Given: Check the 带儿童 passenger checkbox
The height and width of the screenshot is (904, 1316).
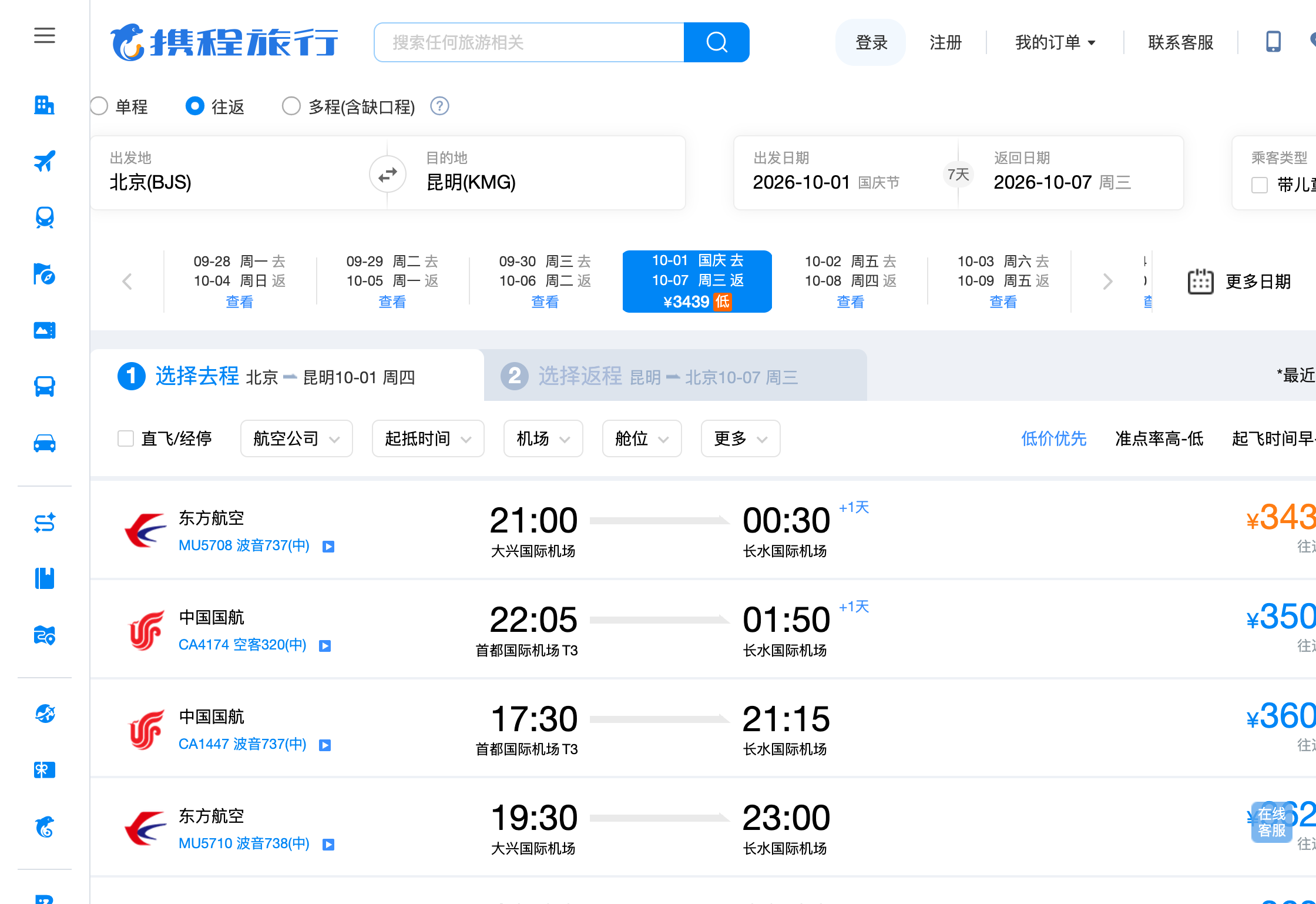Looking at the screenshot, I should [x=1259, y=185].
